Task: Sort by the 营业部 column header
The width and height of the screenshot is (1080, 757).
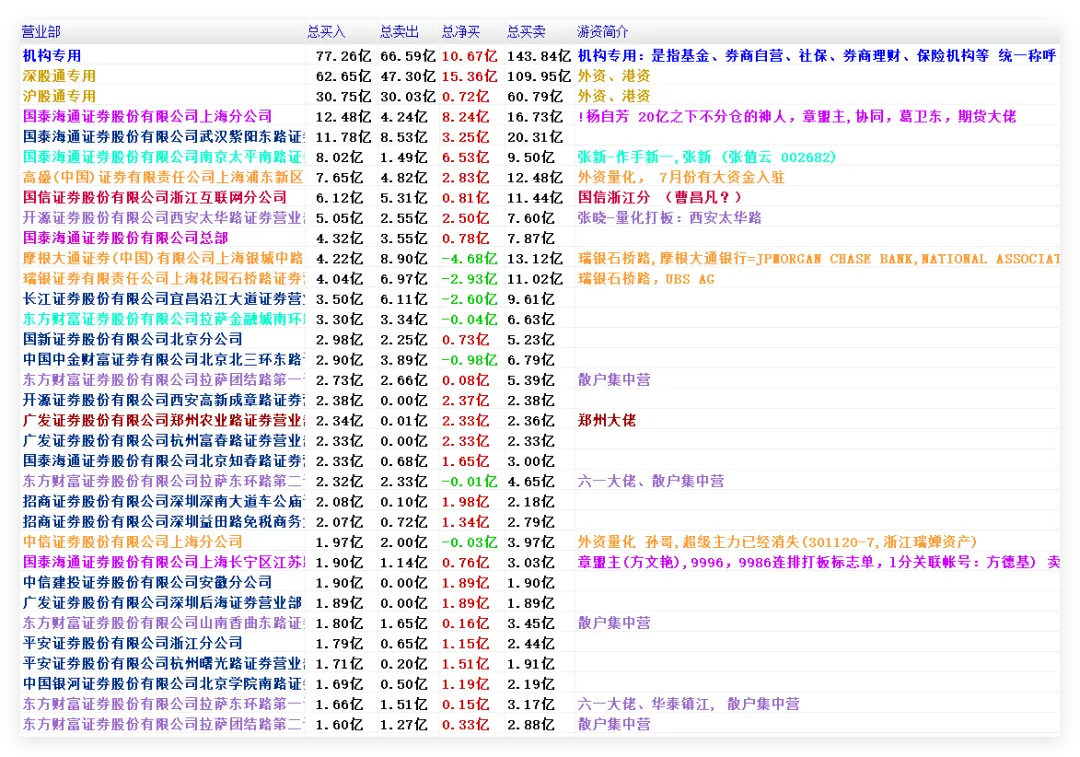Action: 41,32
